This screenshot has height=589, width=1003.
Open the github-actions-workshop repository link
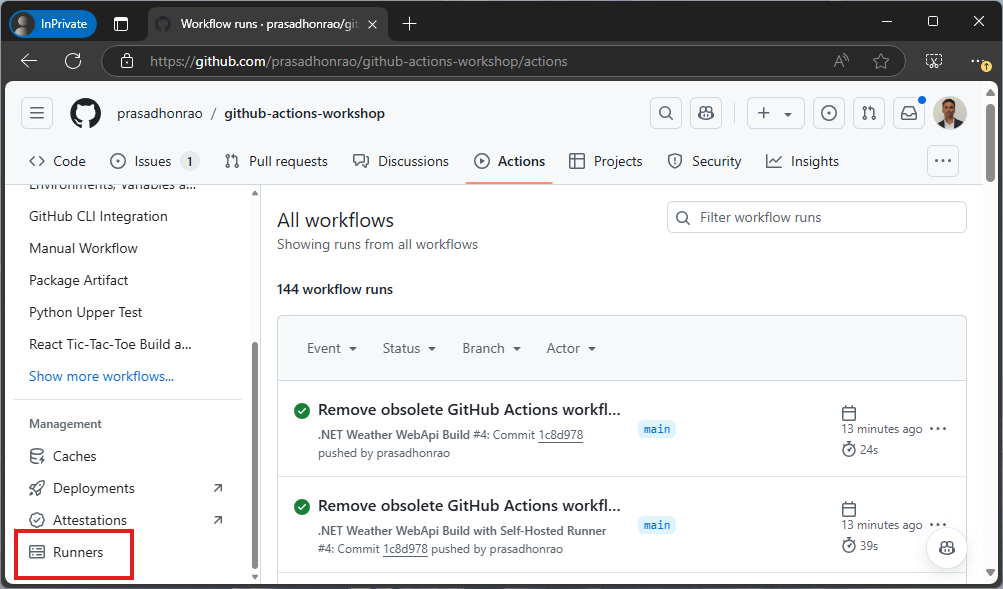(x=304, y=114)
